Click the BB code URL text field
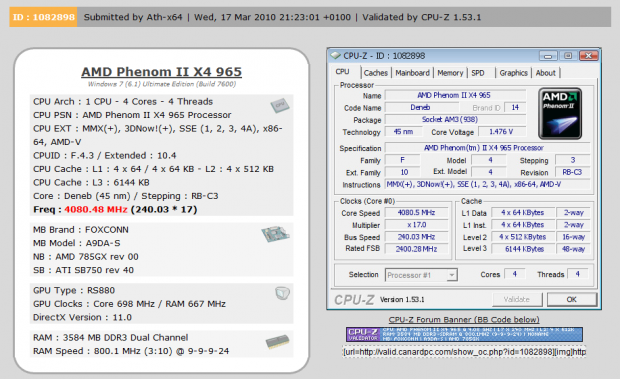This screenshot has width=620, height=379. coord(464,352)
